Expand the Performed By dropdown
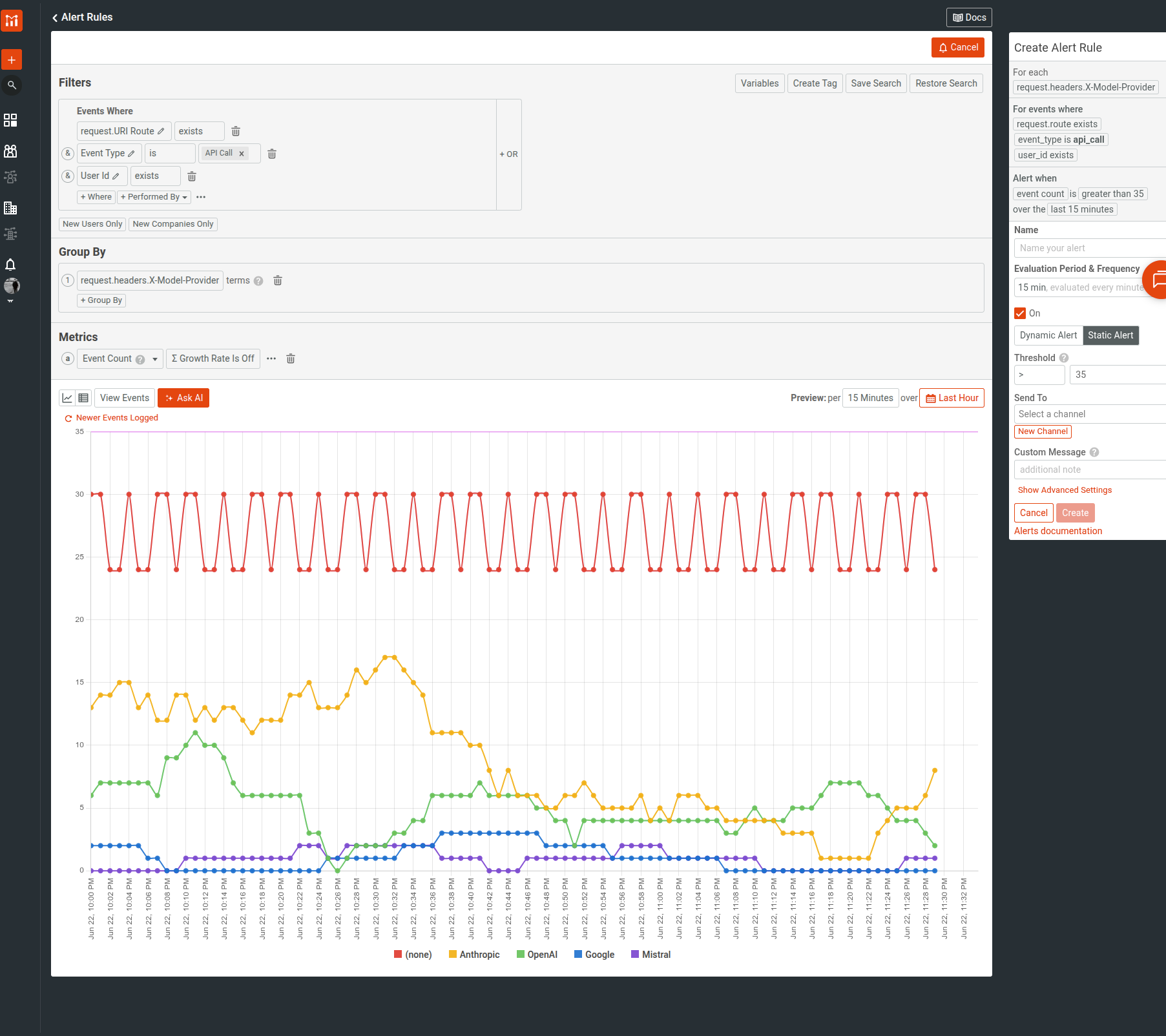This screenshot has width=1166, height=1036. click(154, 197)
